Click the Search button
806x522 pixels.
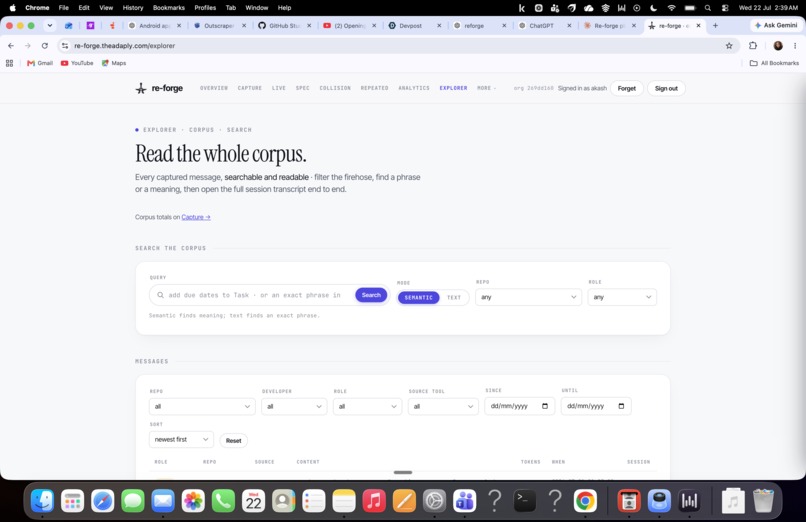click(x=371, y=295)
